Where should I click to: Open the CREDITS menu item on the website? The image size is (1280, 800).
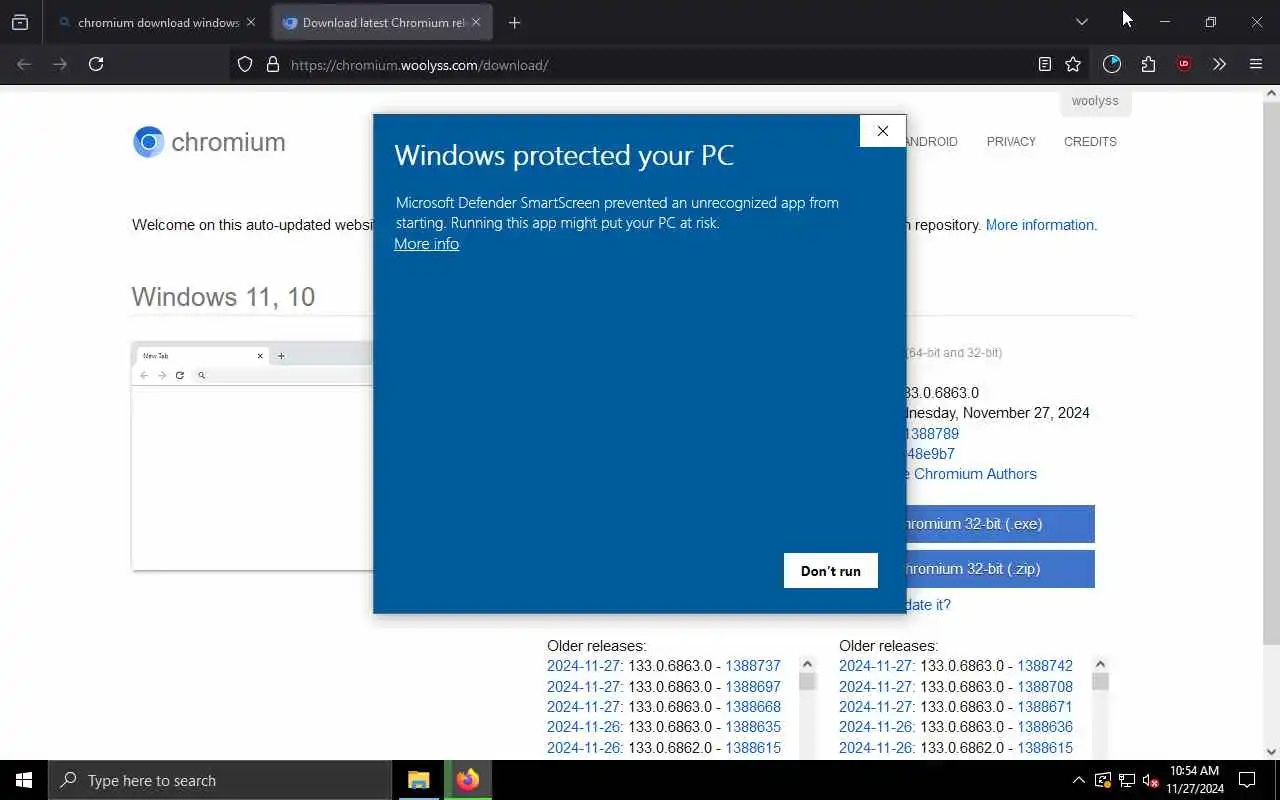[1090, 142]
